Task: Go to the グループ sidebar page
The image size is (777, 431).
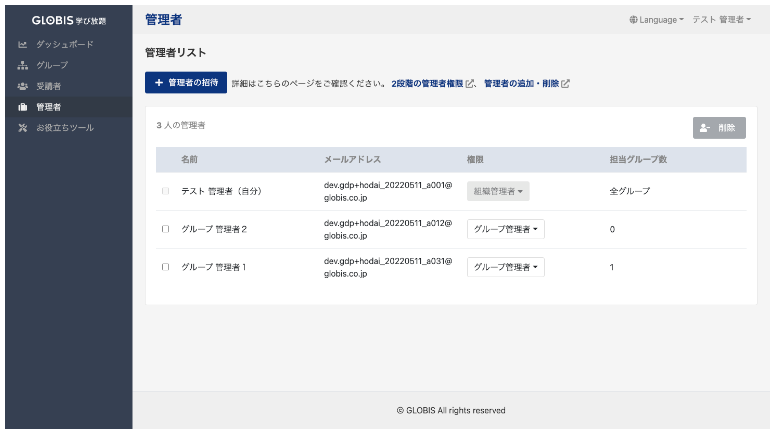Action: tap(52, 65)
